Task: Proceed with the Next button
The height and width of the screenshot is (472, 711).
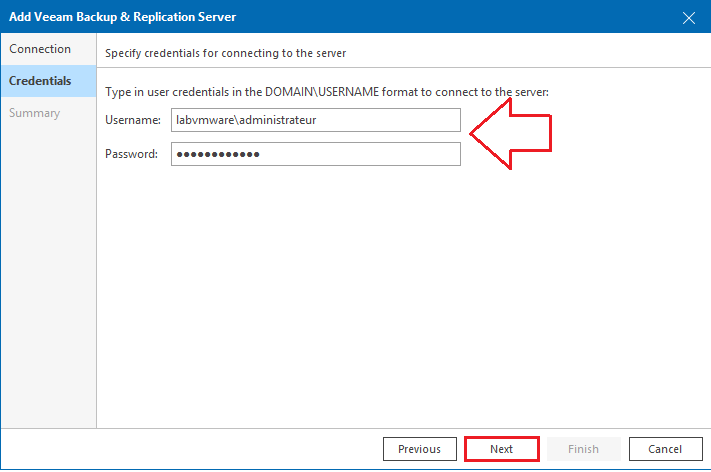Action: (502, 449)
